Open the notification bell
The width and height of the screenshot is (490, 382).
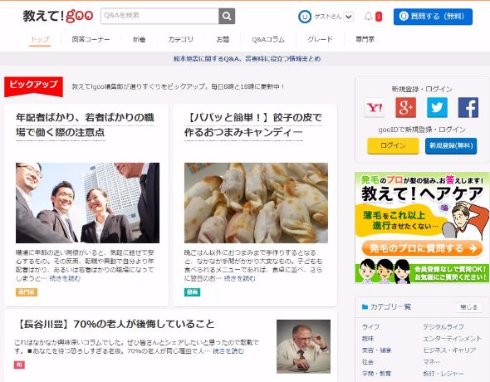(x=368, y=16)
